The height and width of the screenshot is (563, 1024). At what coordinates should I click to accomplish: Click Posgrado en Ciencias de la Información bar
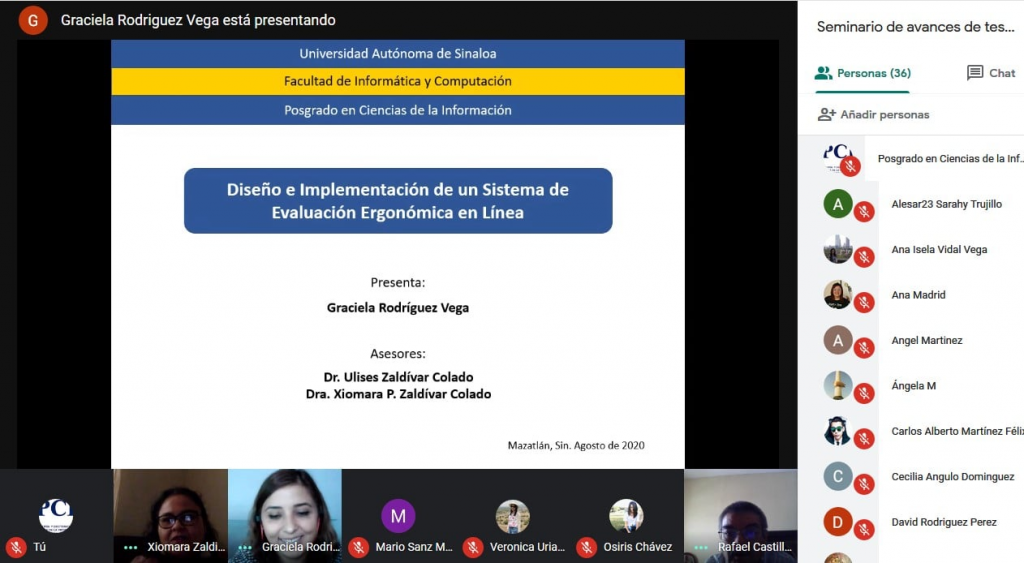tap(398, 110)
